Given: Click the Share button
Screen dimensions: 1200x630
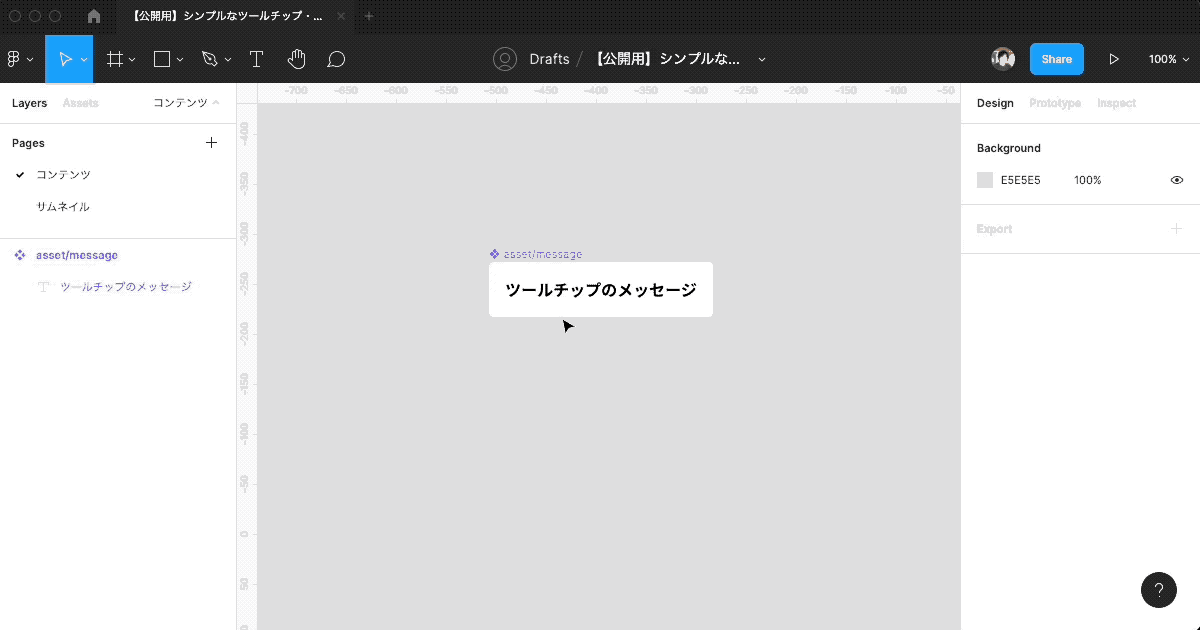Looking at the screenshot, I should [x=1056, y=59].
